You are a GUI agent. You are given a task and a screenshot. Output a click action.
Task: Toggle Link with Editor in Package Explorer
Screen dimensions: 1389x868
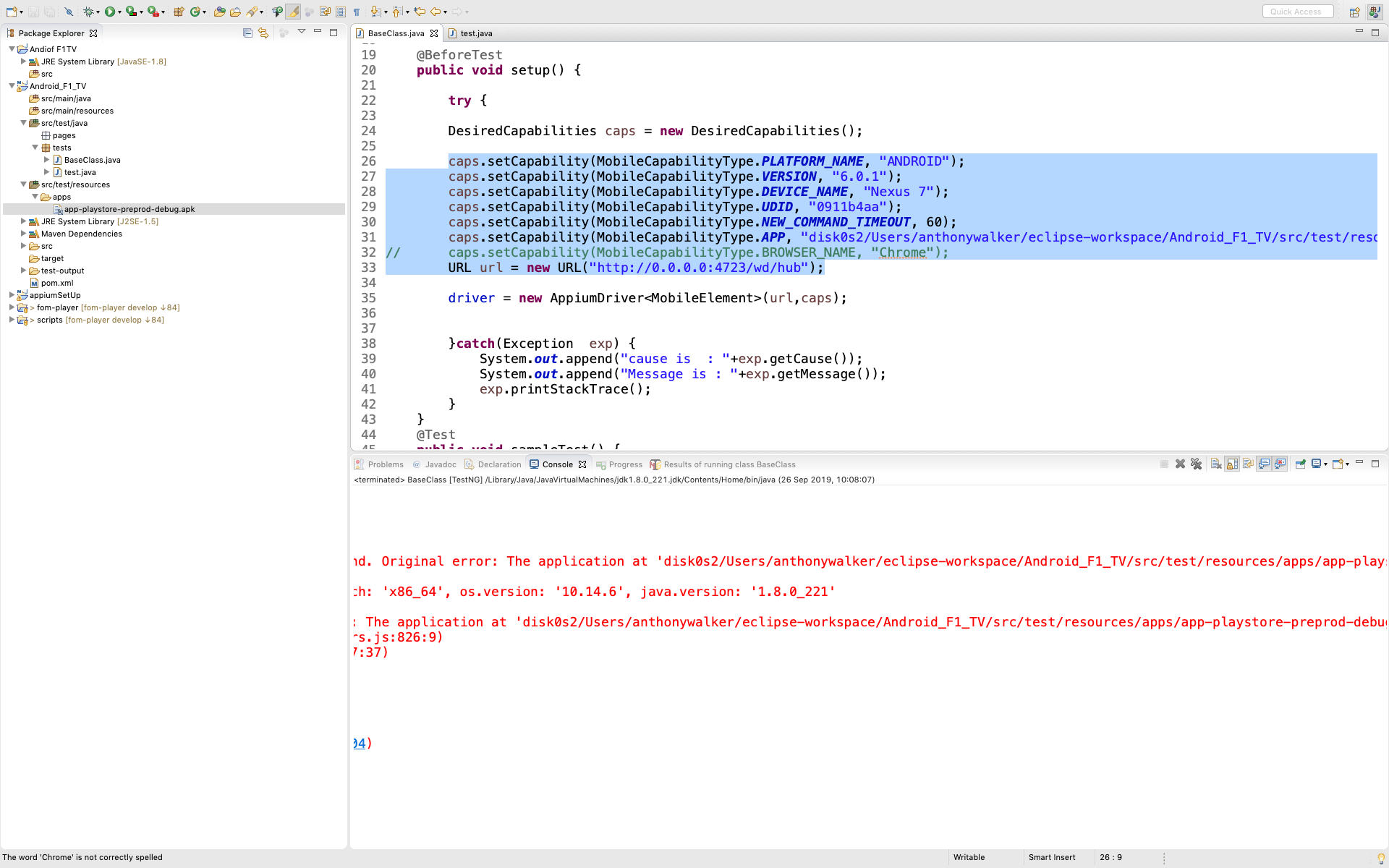[x=263, y=33]
